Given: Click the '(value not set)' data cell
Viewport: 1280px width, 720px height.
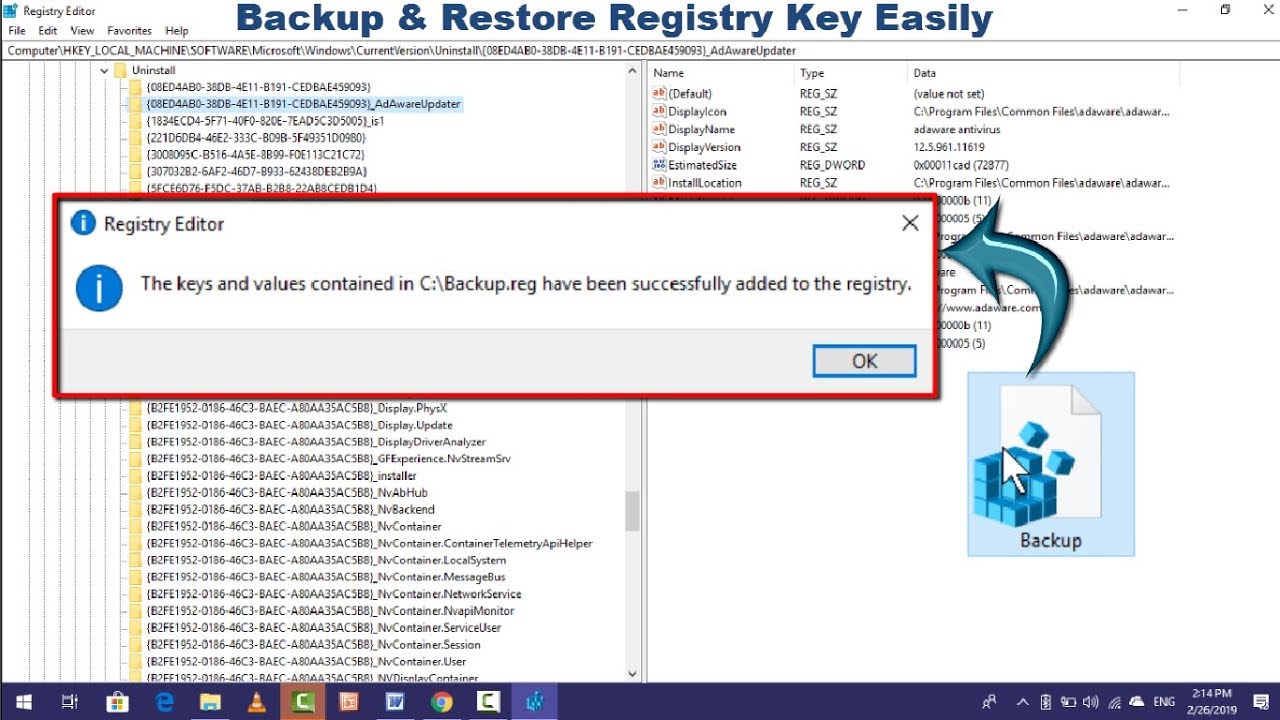Looking at the screenshot, I should [948, 94].
